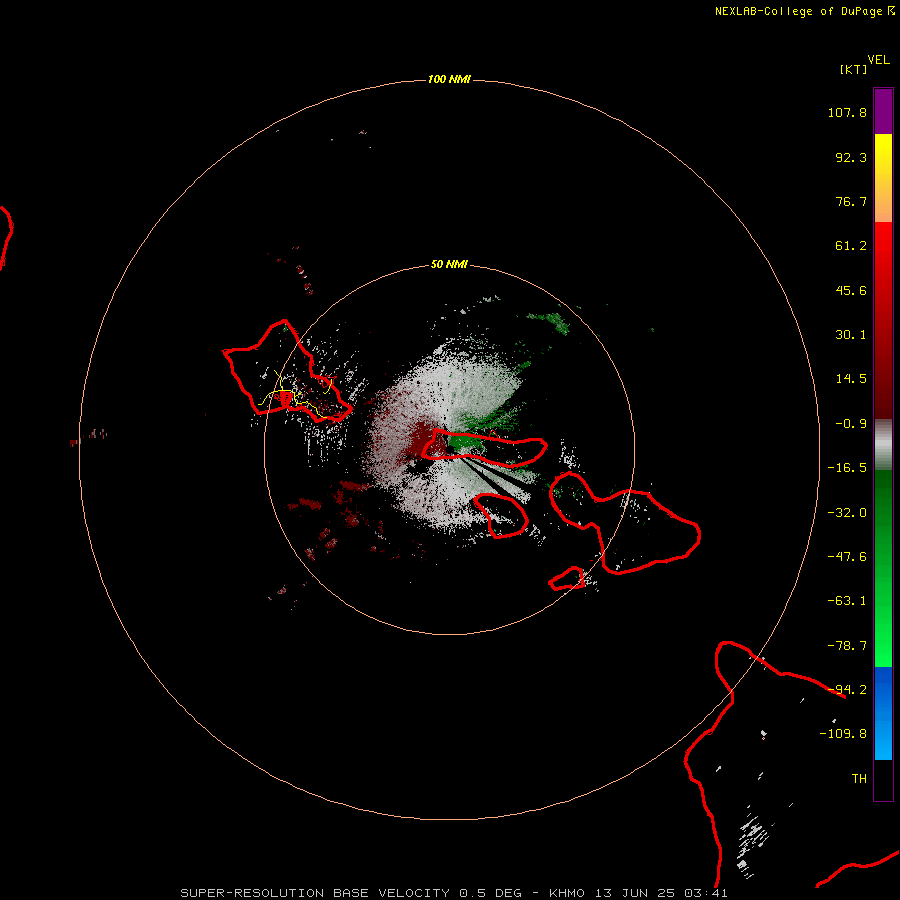The width and height of the screenshot is (900, 900).
Task: Click the [KT] units label
Action: tap(853, 69)
